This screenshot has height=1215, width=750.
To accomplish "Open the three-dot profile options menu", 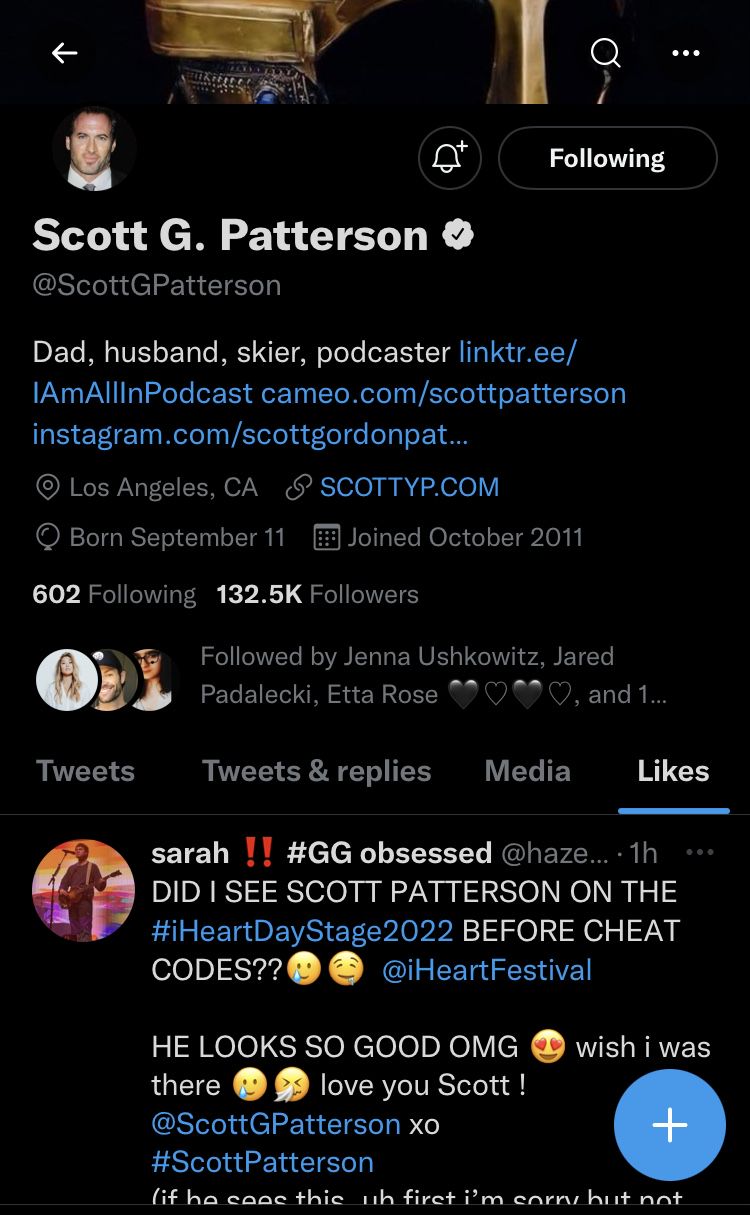I will pos(685,53).
